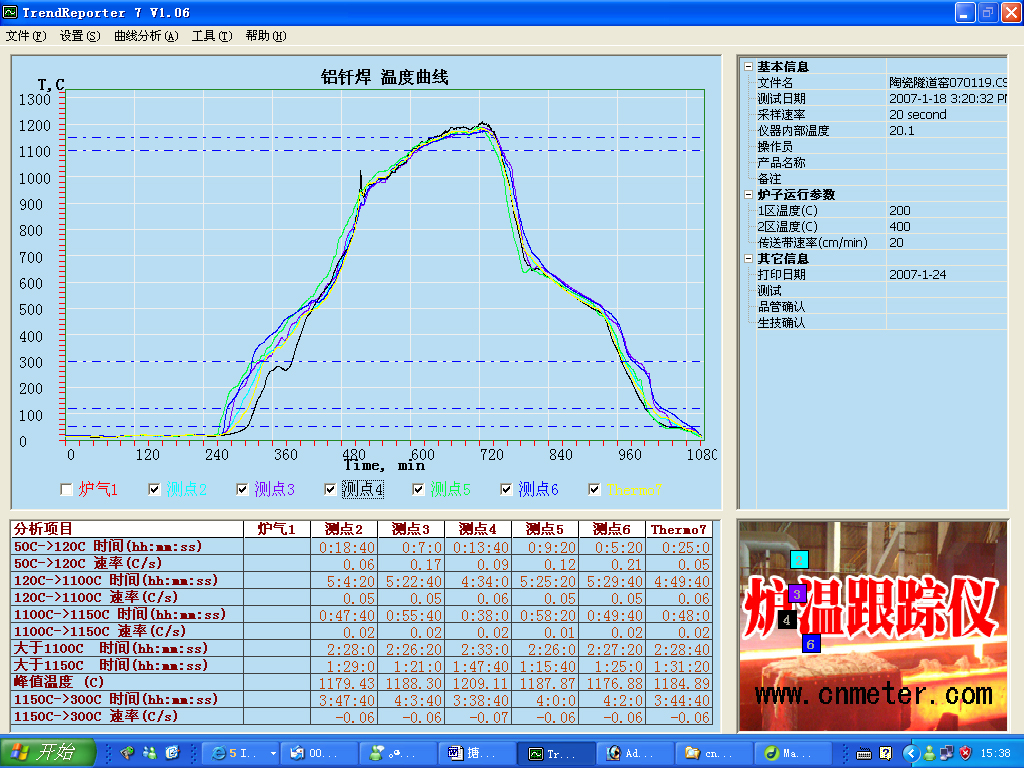Open the Internet Explorer taskbar group
1024x768 pixels.
238,753
